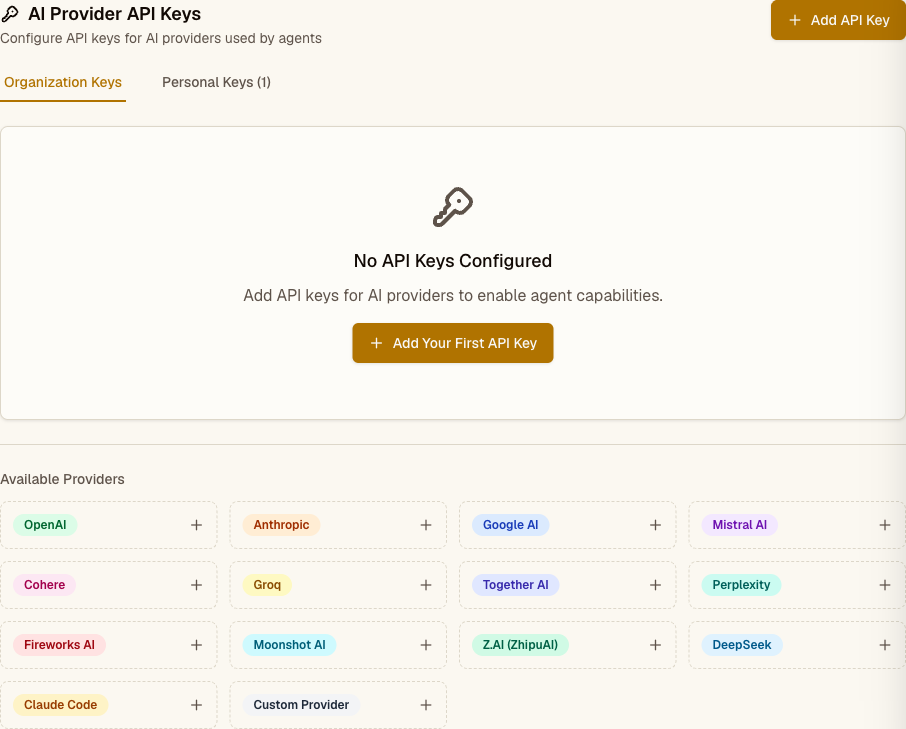Screen dimensions: 906x729
Task: Click the 'AI Provider API Keys' title
Action: (x=114, y=14)
